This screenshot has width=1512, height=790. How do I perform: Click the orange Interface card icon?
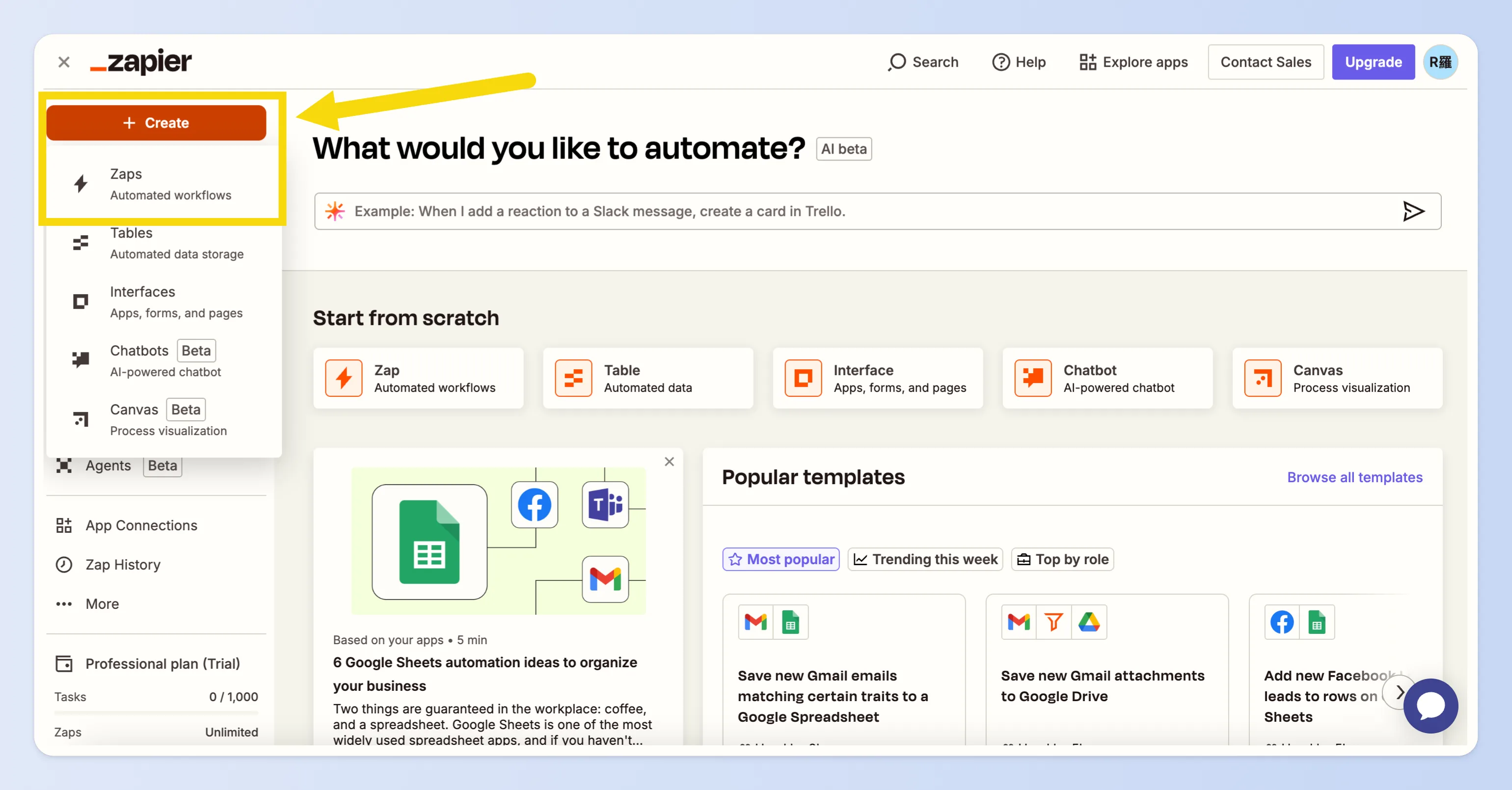tap(804, 379)
